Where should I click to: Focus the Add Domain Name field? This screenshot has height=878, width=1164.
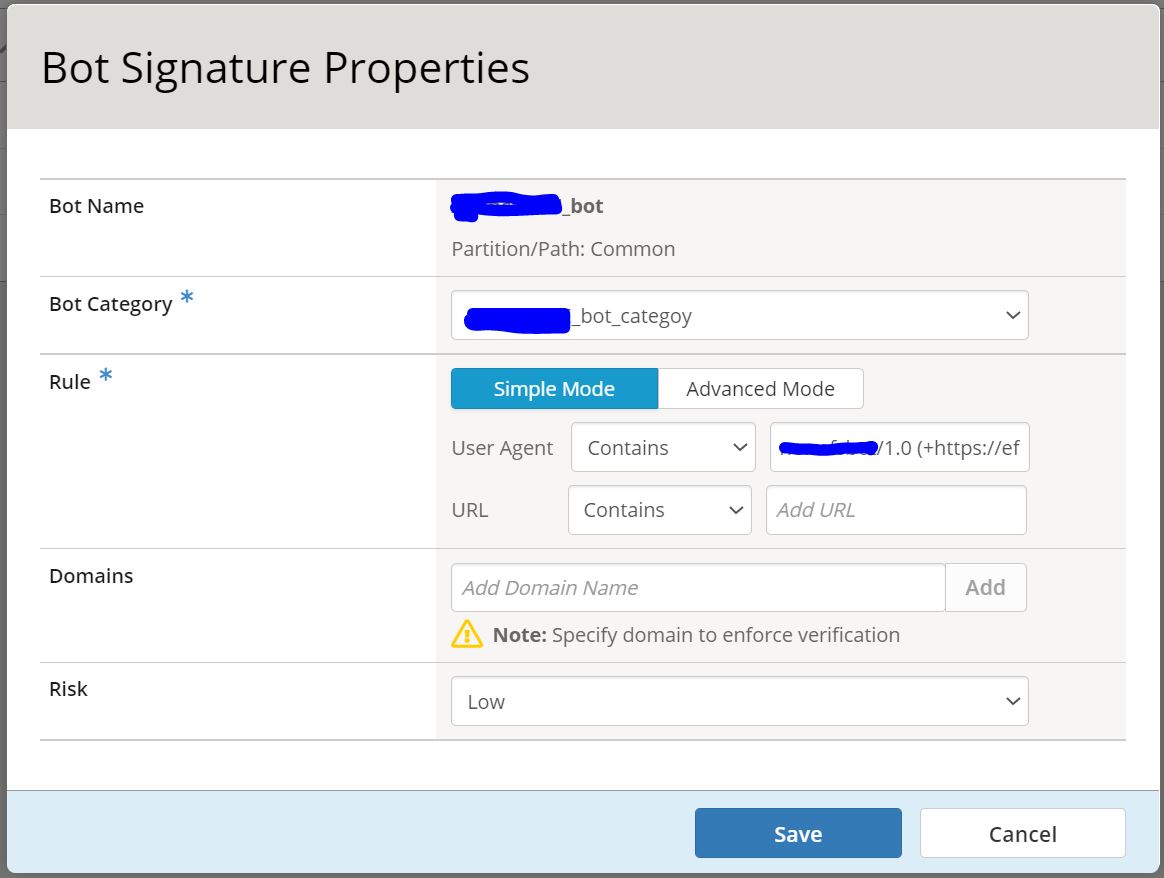[x=698, y=588]
